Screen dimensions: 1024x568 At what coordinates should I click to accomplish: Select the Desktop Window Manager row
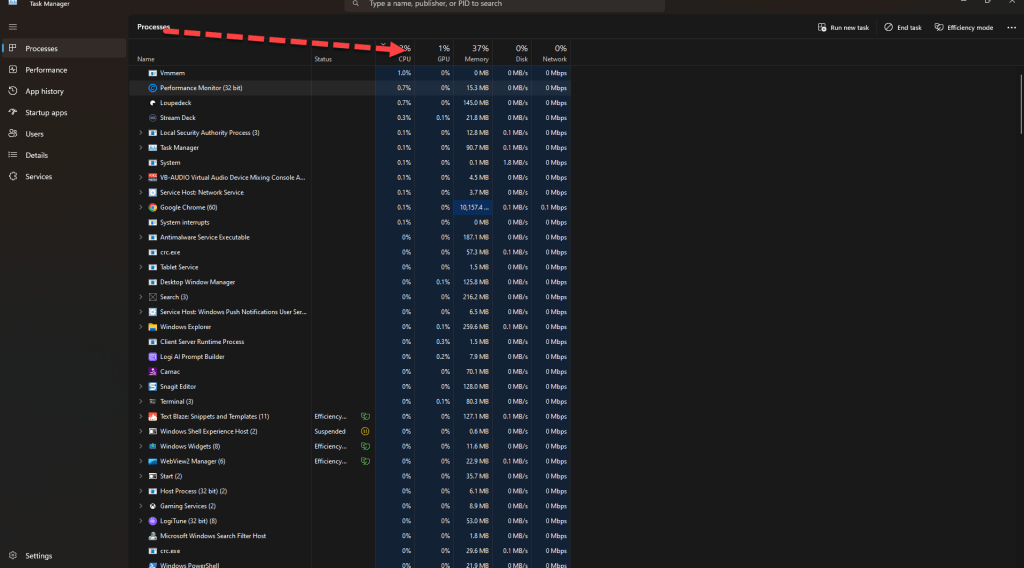pos(350,282)
